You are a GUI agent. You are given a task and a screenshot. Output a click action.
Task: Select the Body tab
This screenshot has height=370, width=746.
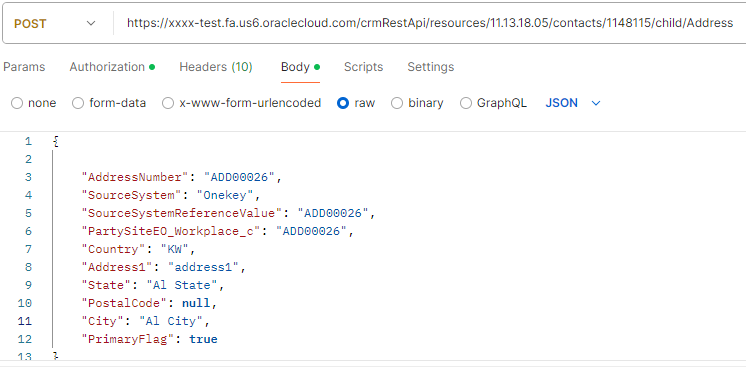[300, 67]
